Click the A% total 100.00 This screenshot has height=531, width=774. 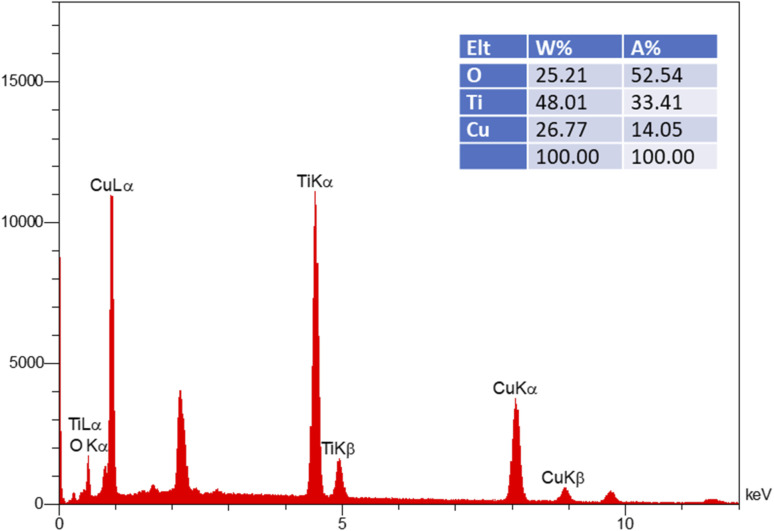coord(662,157)
